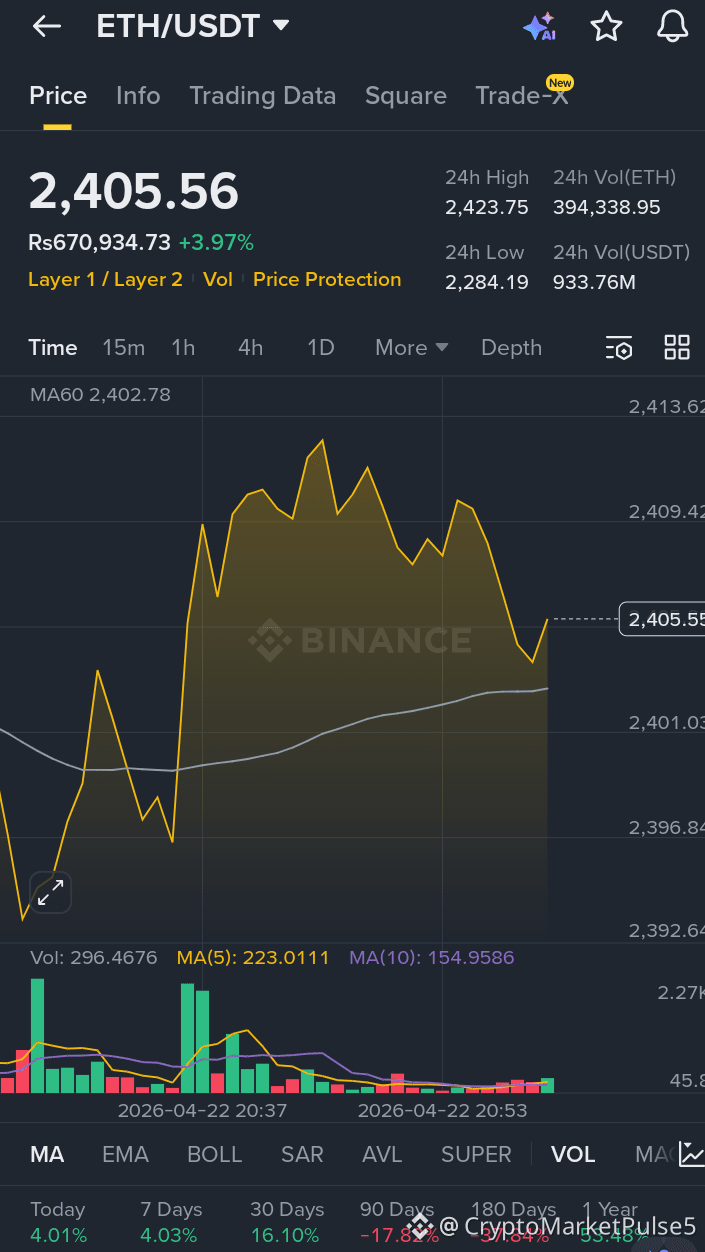The image size is (705, 1252).
Task: Select the 4h interval
Action: pyautogui.click(x=251, y=348)
